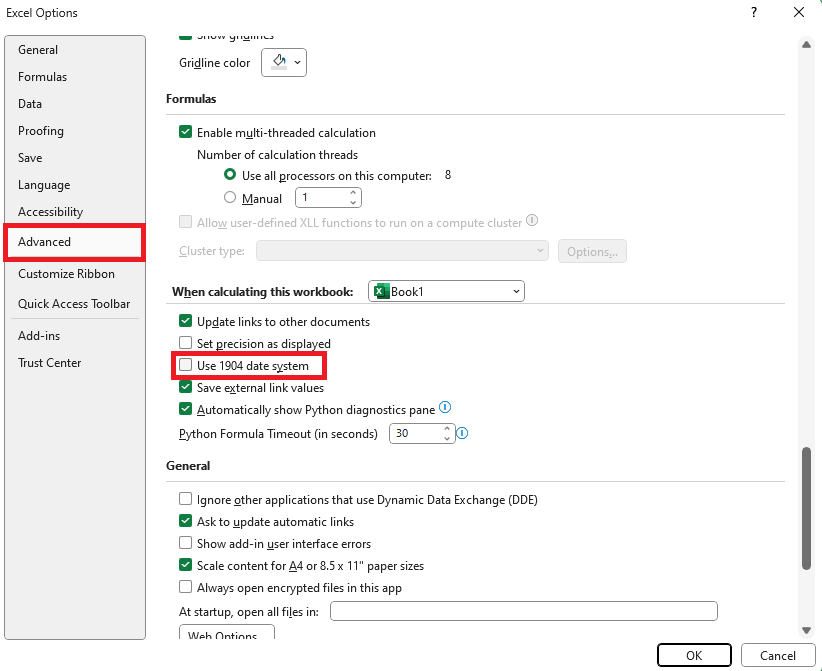Open the General category
822x671 pixels.
74,50
